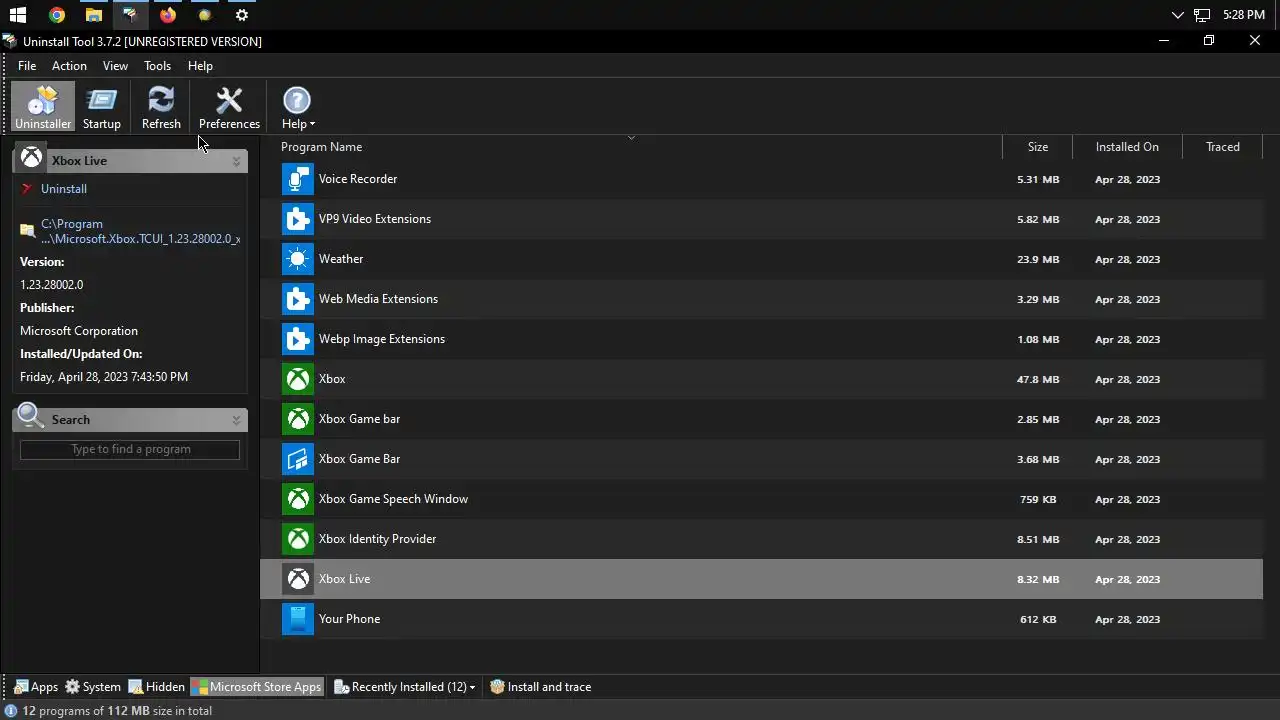Open the View menu

115,66
